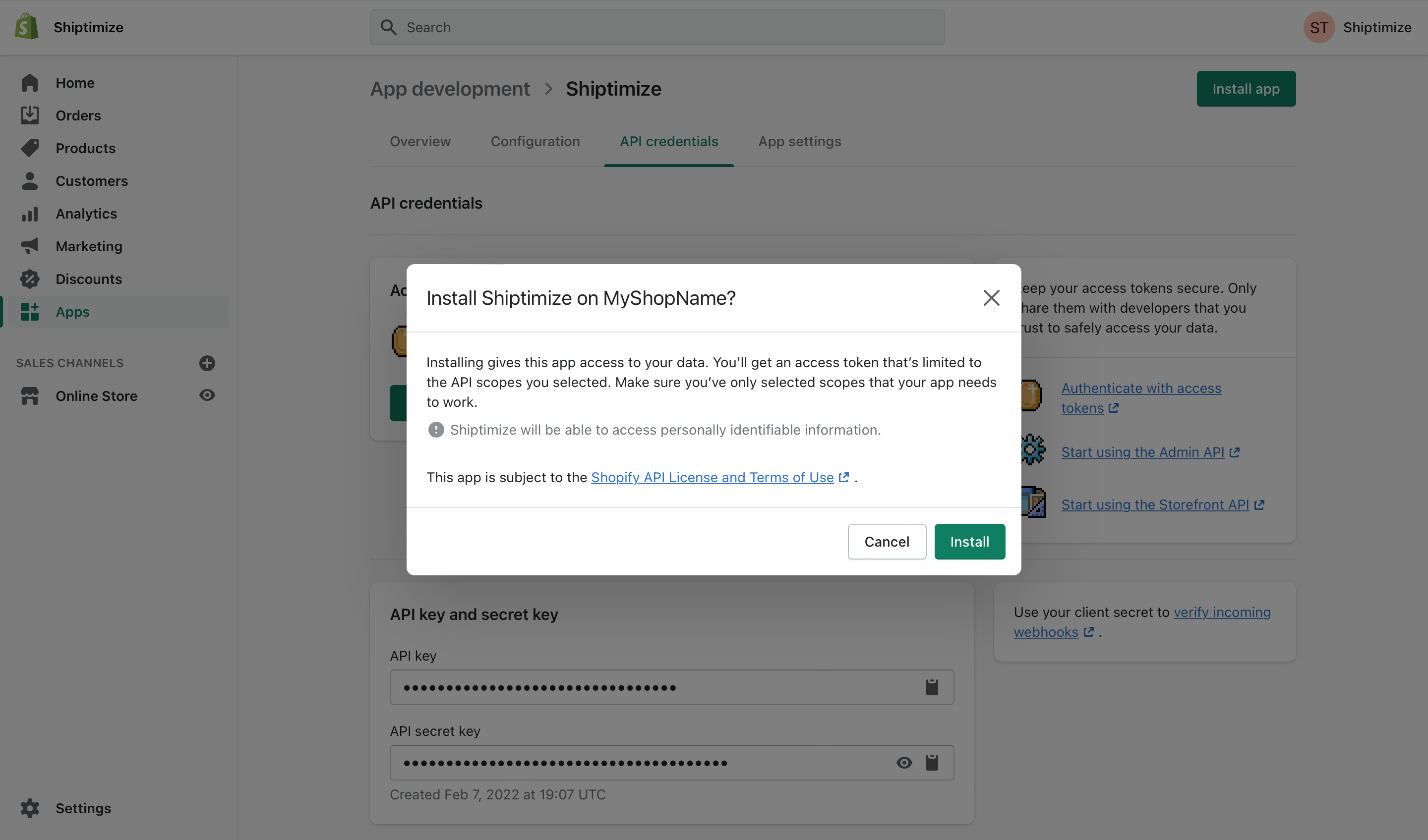Open Shiptimize account menu name
This screenshot has height=840, width=1428.
(1377, 27)
